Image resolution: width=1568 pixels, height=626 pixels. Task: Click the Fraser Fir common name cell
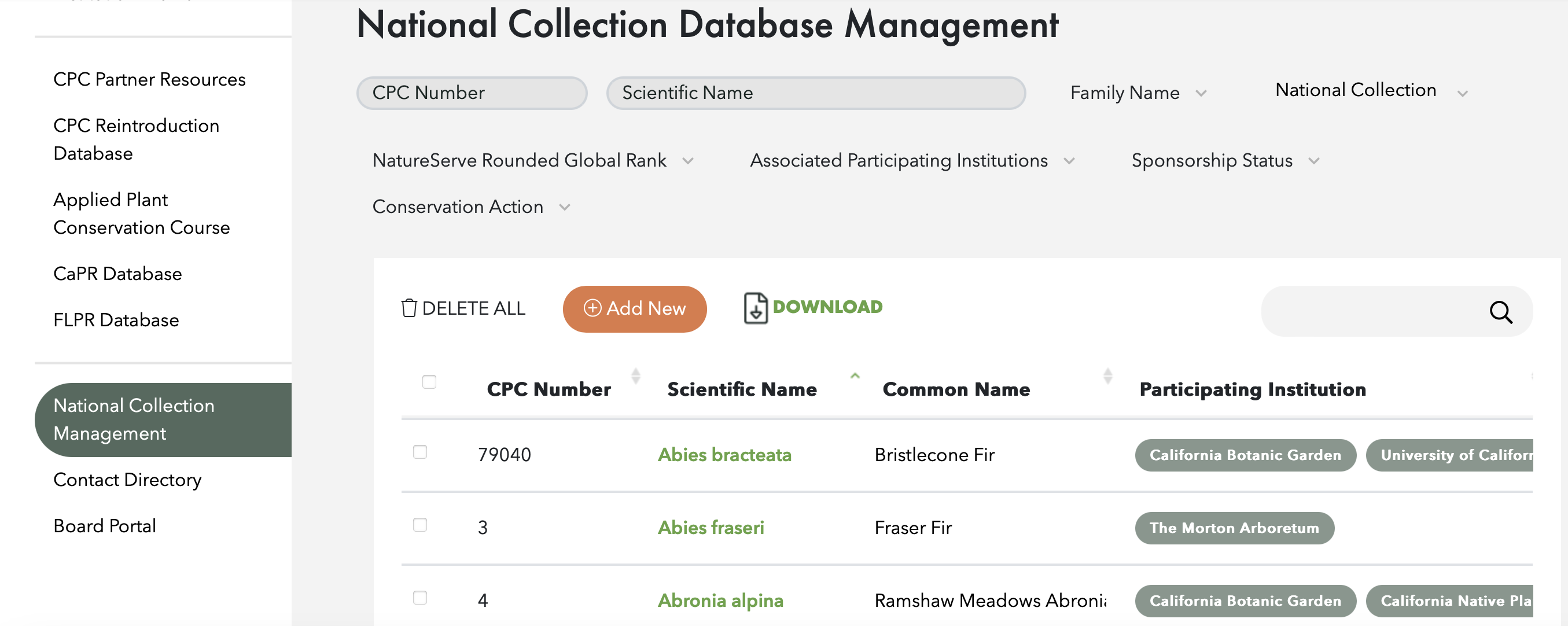tap(912, 528)
